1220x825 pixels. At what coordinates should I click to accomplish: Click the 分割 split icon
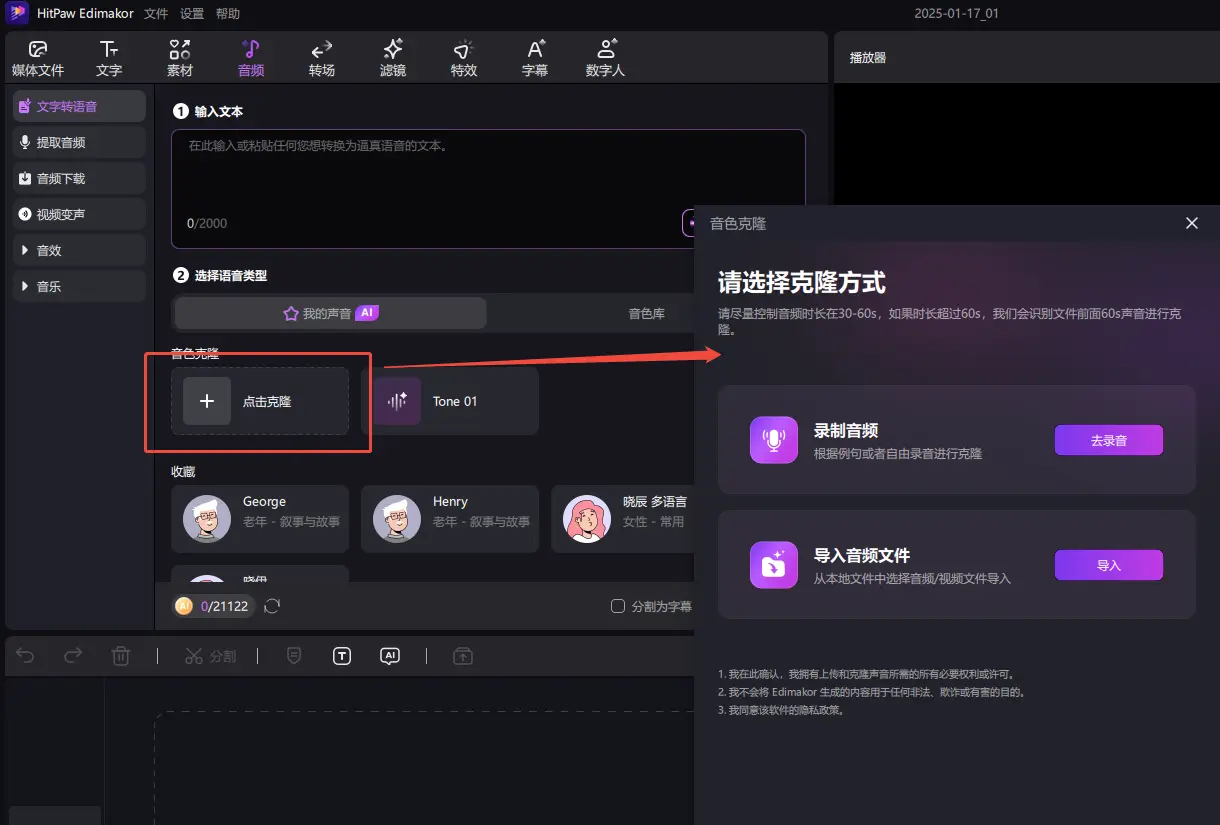pos(210,656)
